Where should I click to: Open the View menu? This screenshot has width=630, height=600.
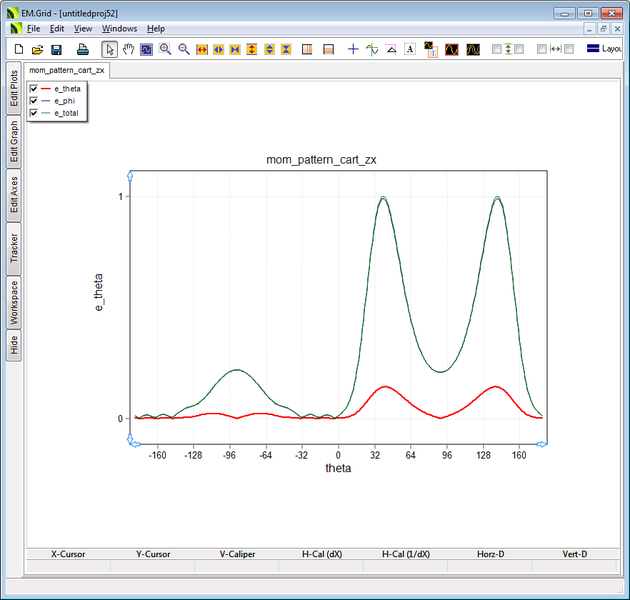click(83, 29)
